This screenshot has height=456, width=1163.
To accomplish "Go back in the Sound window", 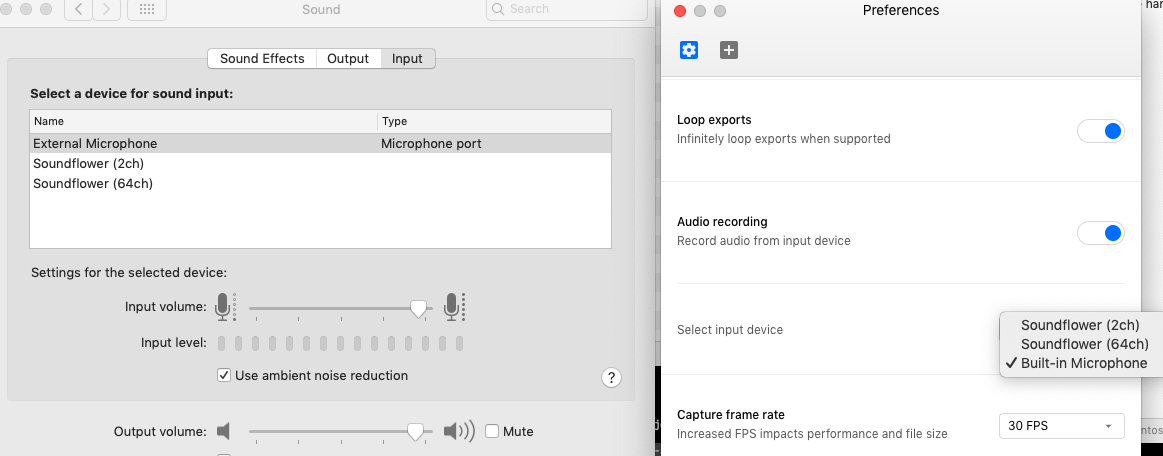I will point(79,10).
